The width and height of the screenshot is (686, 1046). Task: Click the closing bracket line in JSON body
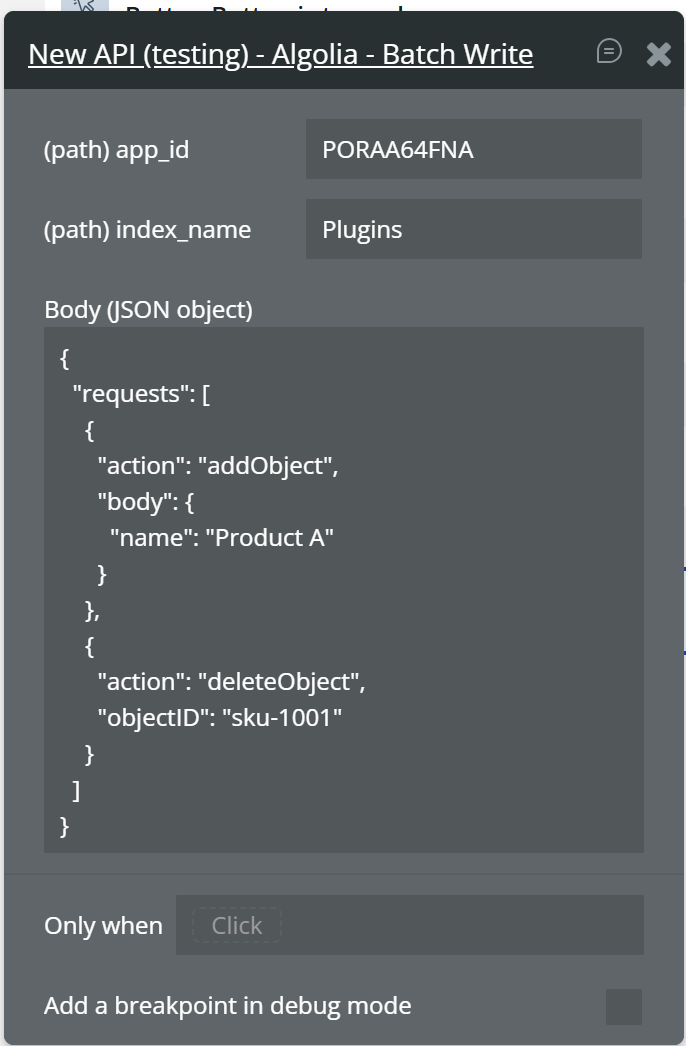[76, 790]
